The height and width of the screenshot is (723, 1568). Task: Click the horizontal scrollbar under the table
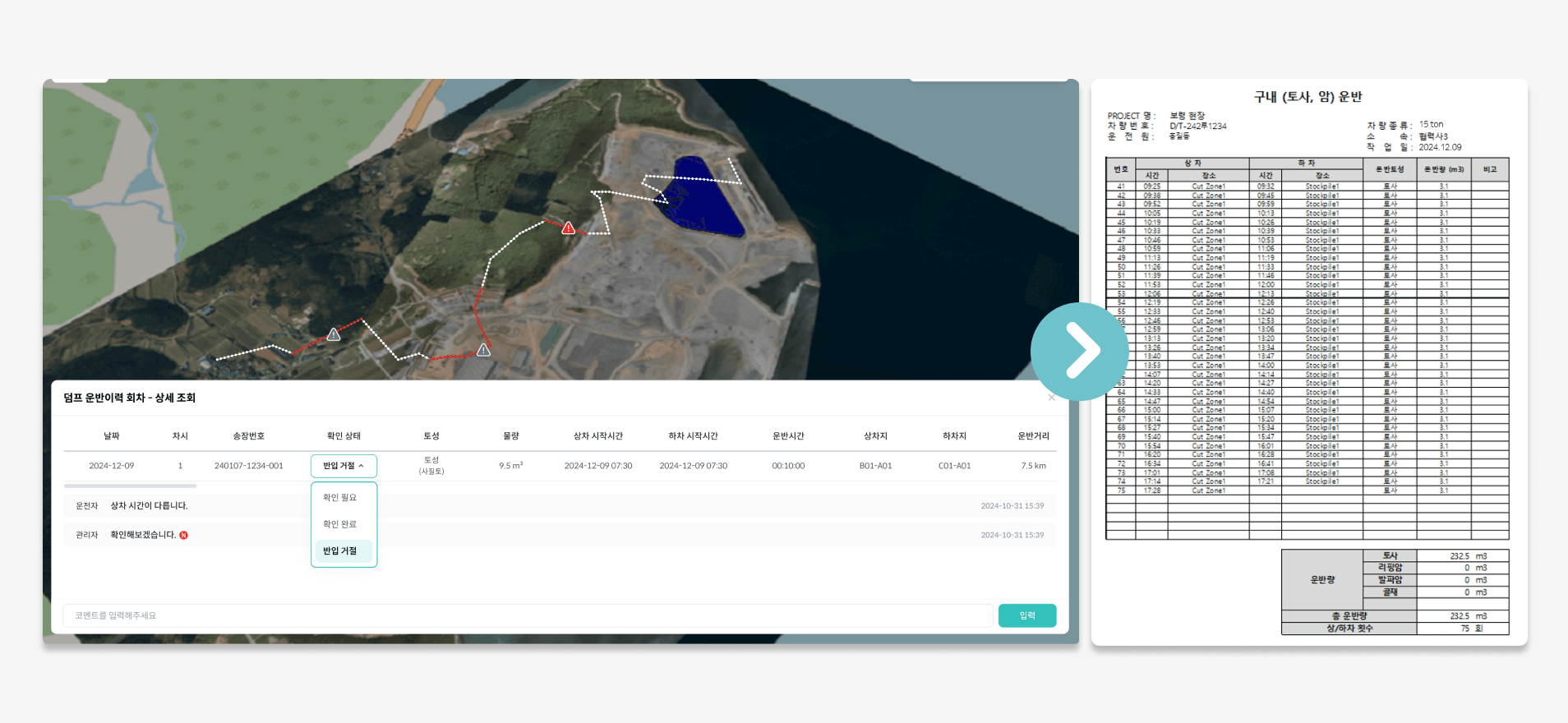point(130,486)
